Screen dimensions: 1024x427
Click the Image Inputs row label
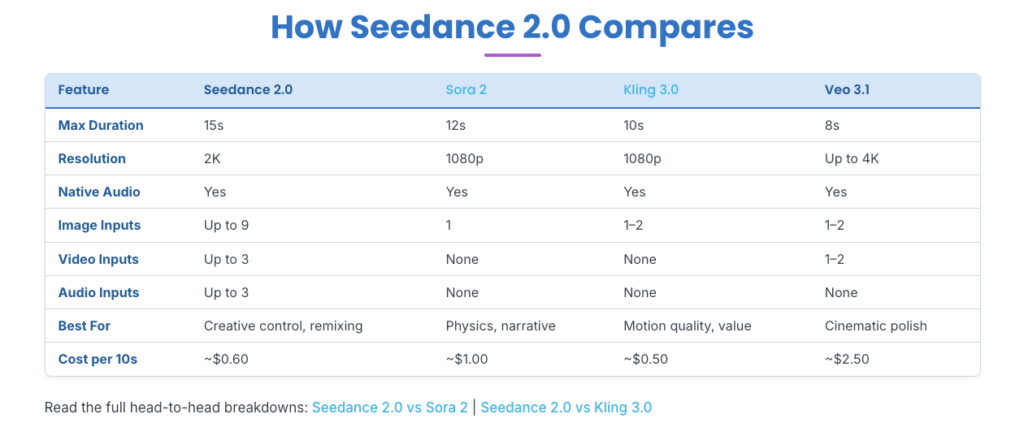coord(100,226)
